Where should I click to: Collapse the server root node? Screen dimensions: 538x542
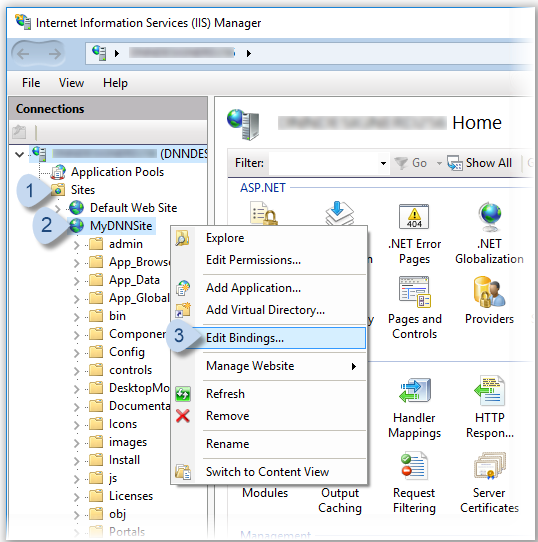pyautogui.click(x=19, y=154)
